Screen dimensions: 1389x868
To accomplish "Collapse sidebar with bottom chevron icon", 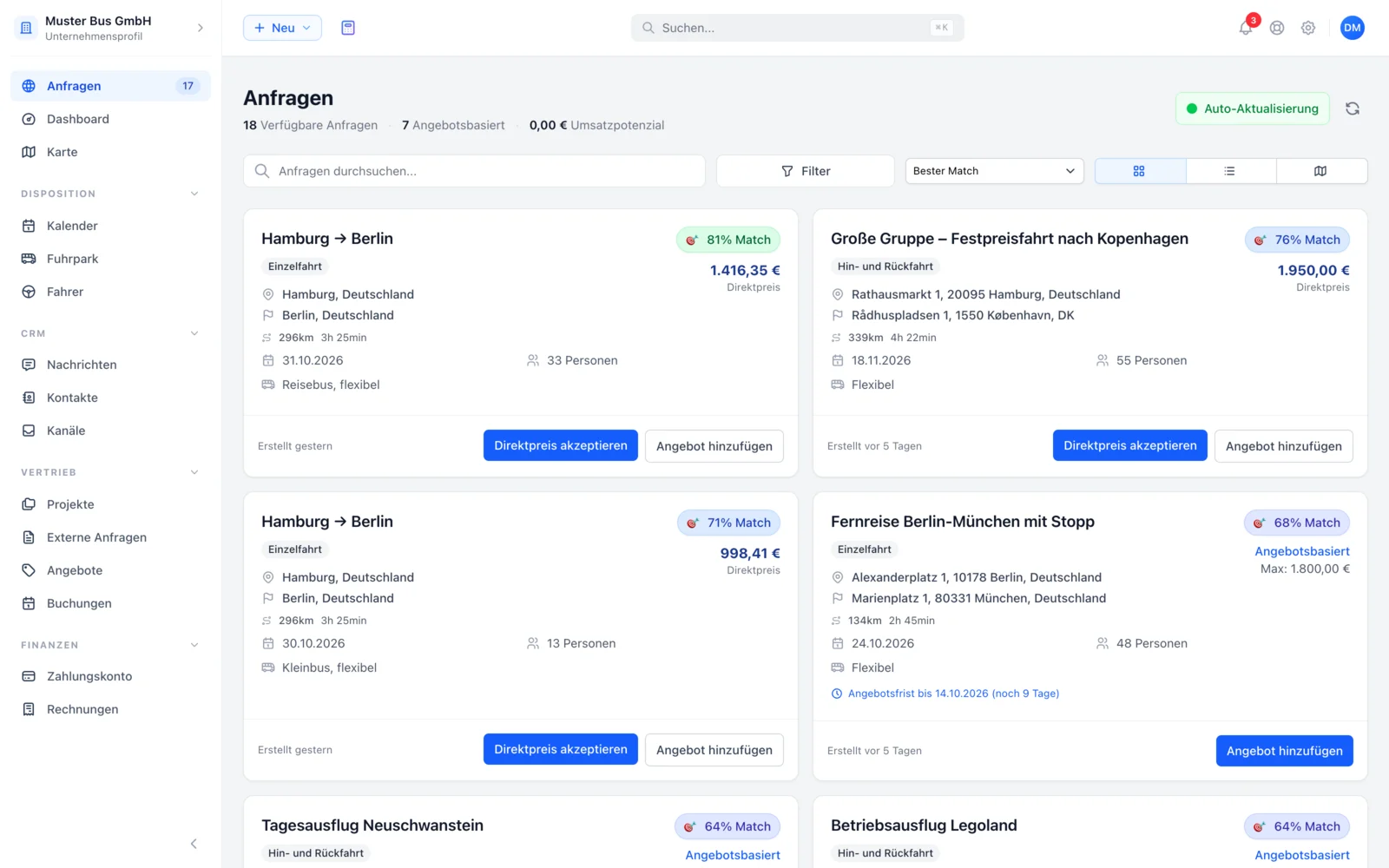I will pos(194,844).
